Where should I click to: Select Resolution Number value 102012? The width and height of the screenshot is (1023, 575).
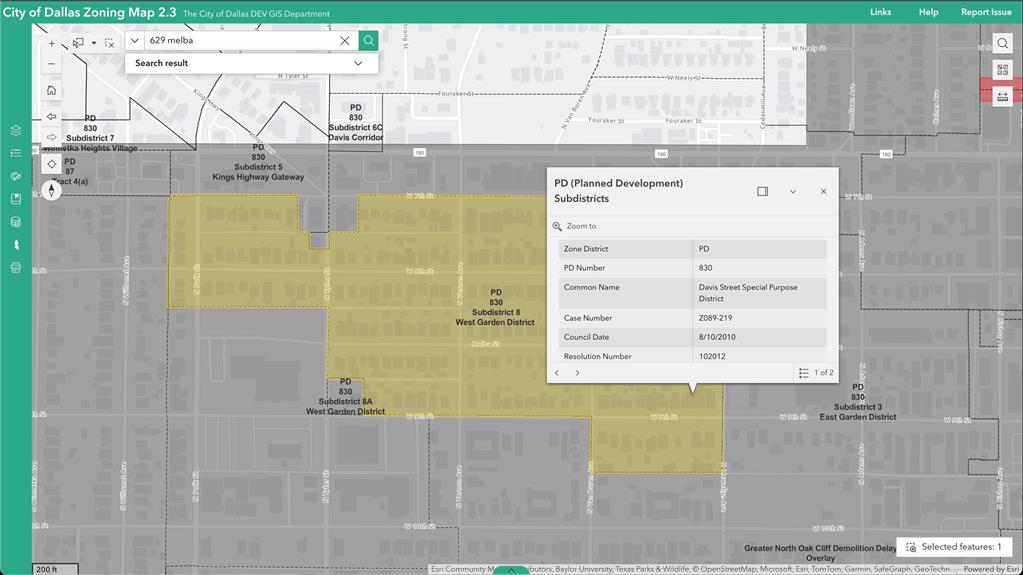pyautogui.click(x=712, y=356)
